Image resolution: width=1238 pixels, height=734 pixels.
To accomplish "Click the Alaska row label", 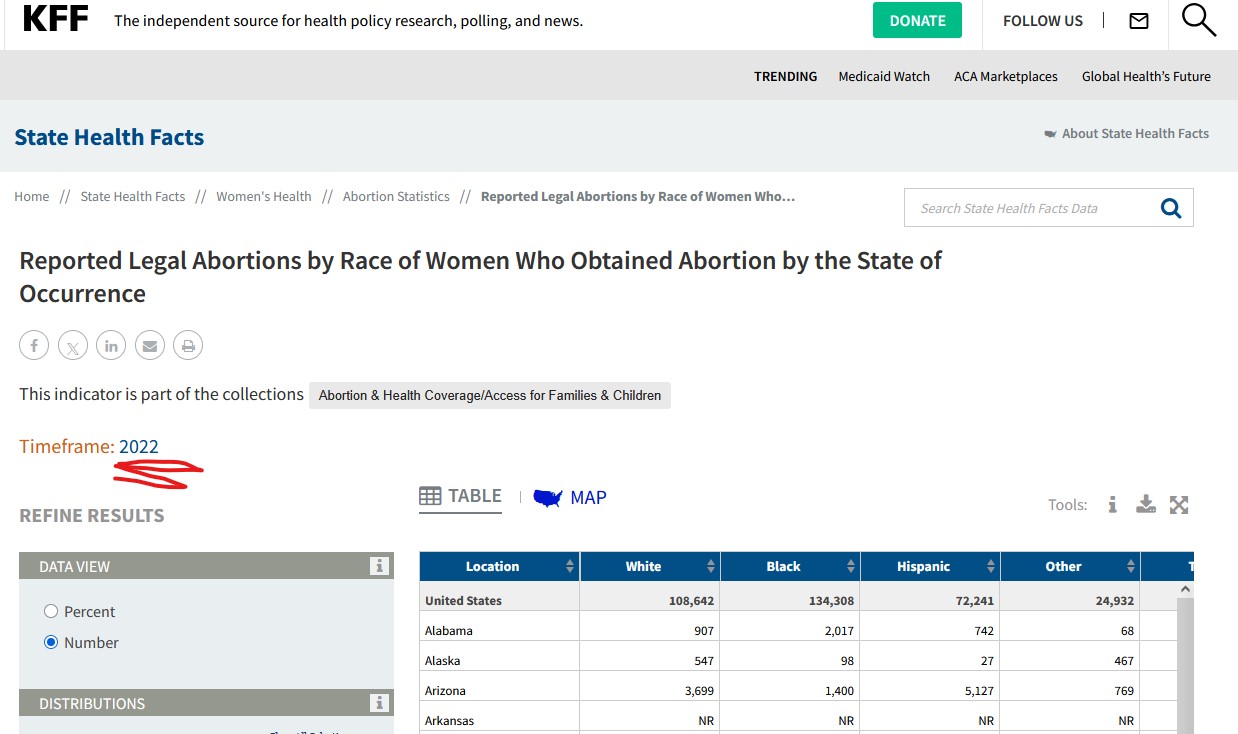I will 443,661.
